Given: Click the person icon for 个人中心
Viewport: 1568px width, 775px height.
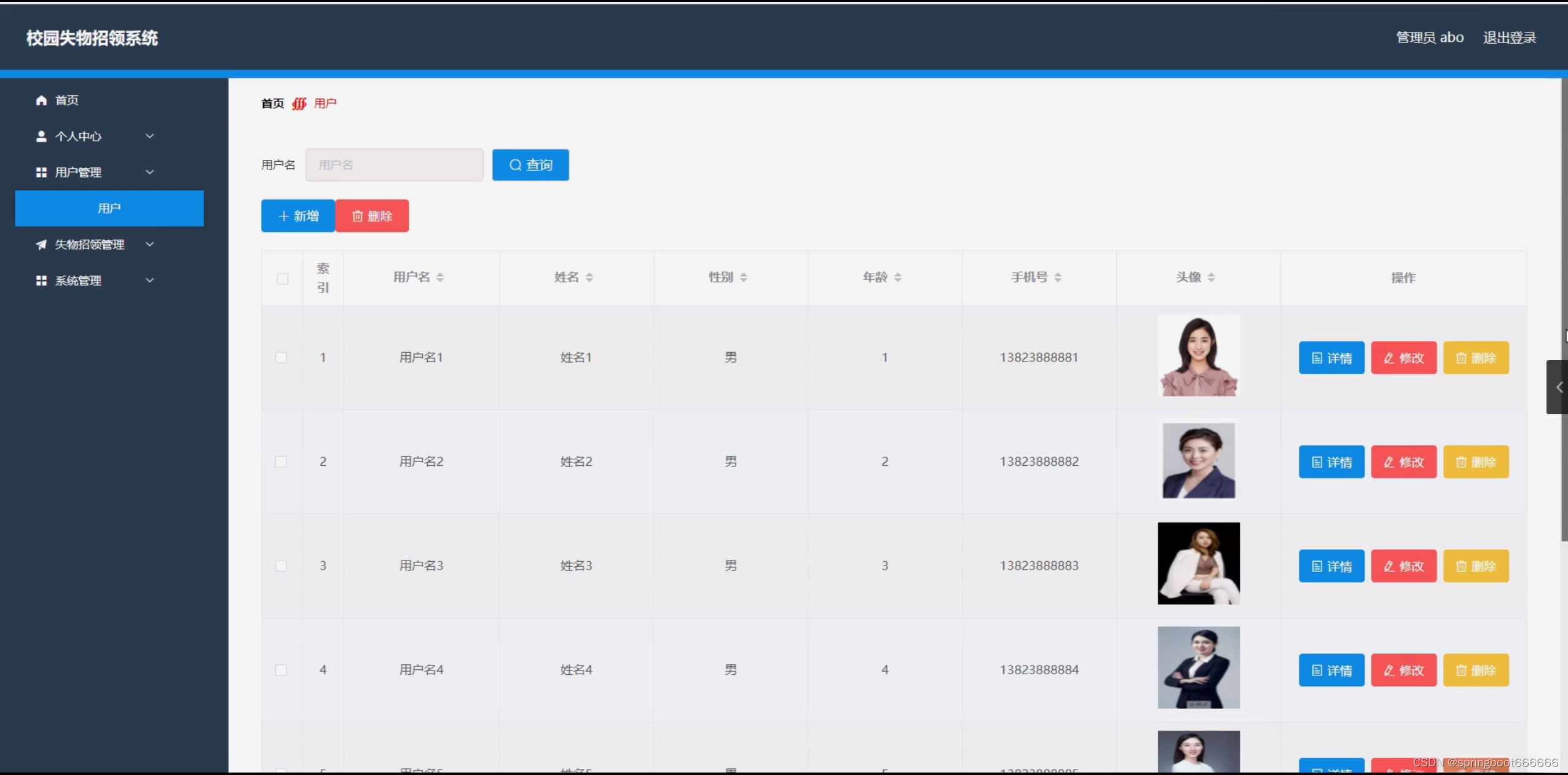Looking at the screenshot, I should (41, 136).
